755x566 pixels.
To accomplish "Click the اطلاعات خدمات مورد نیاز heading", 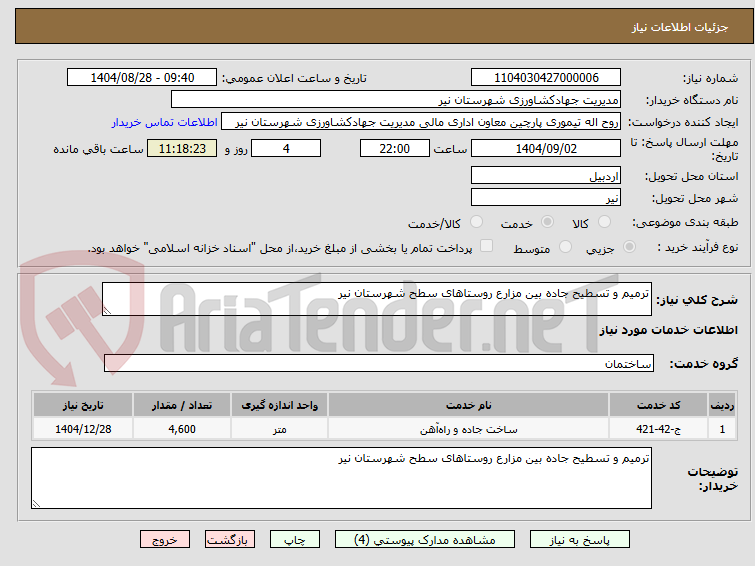I will (668, 330).
